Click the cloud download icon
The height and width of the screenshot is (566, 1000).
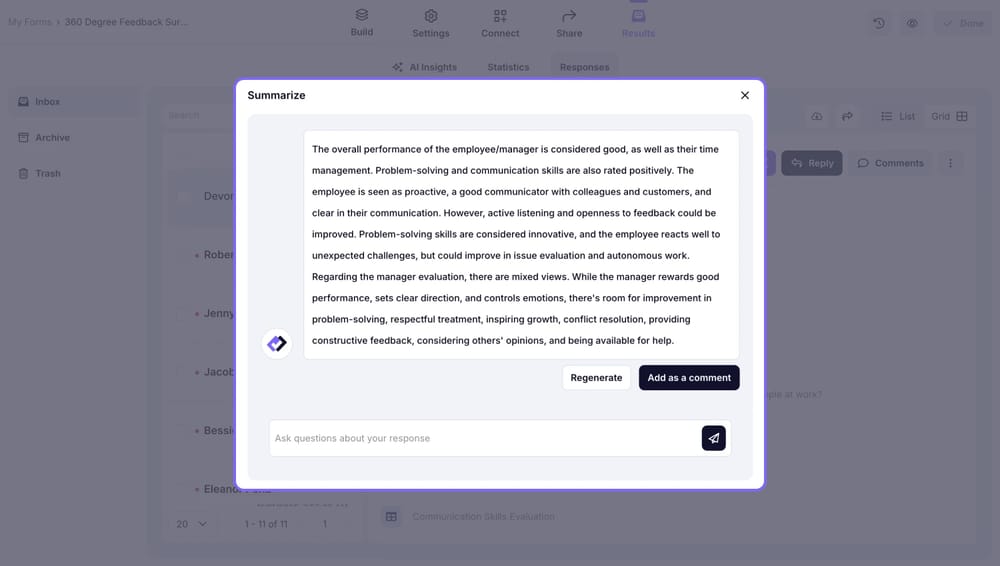(x=817, y=117)
